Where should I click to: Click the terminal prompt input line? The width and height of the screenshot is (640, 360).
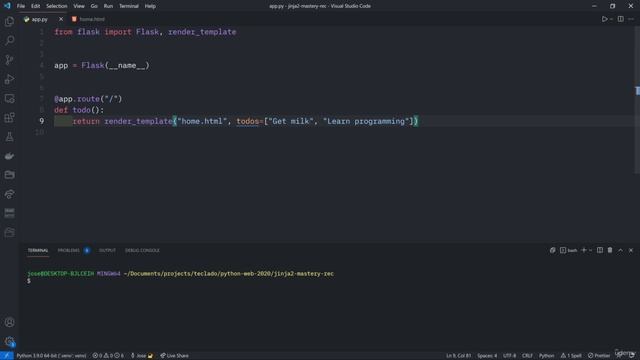(x=29, y=281)
